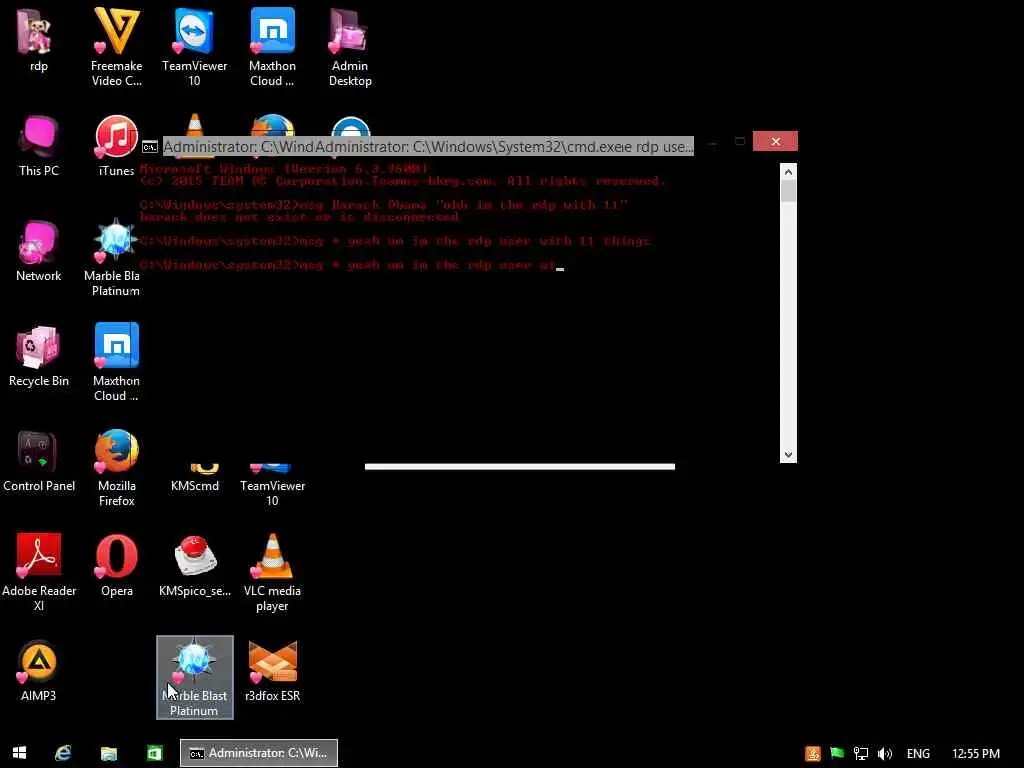Click the cmd scrollbar up arrow
Image resolution: width=1024 pixels, height=768 pixels.
pos(788,172)
